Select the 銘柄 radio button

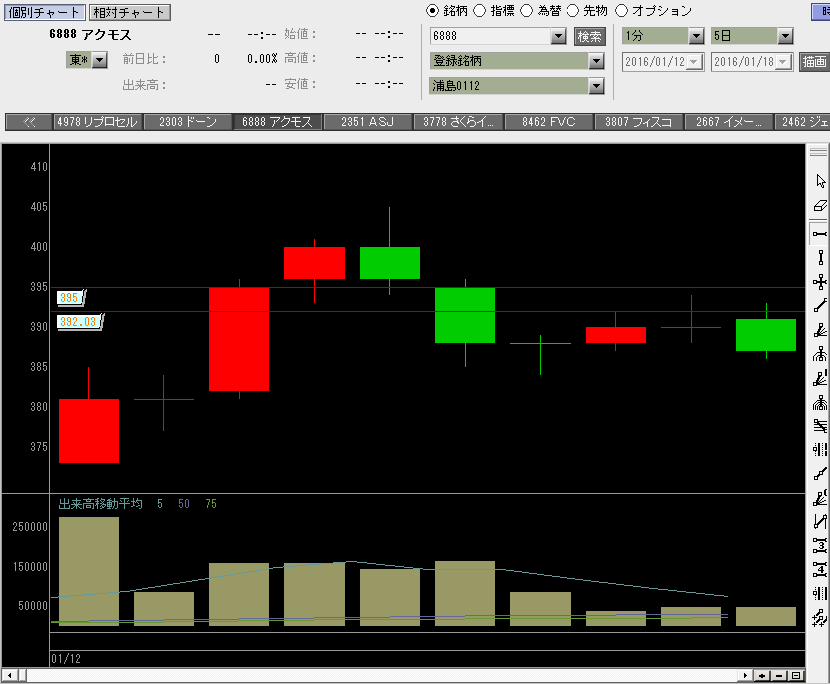(432, 11)
